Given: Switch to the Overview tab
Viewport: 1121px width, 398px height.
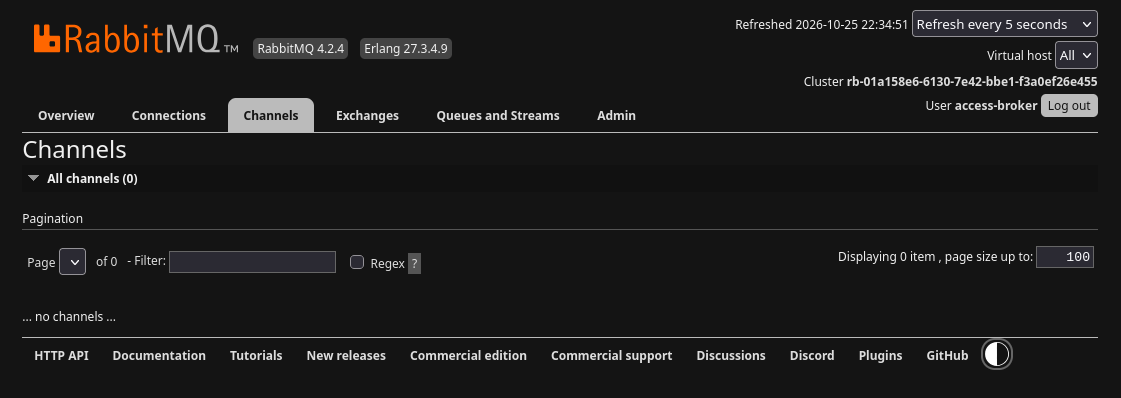Looking at the screenshot, I should coord(66,115).
